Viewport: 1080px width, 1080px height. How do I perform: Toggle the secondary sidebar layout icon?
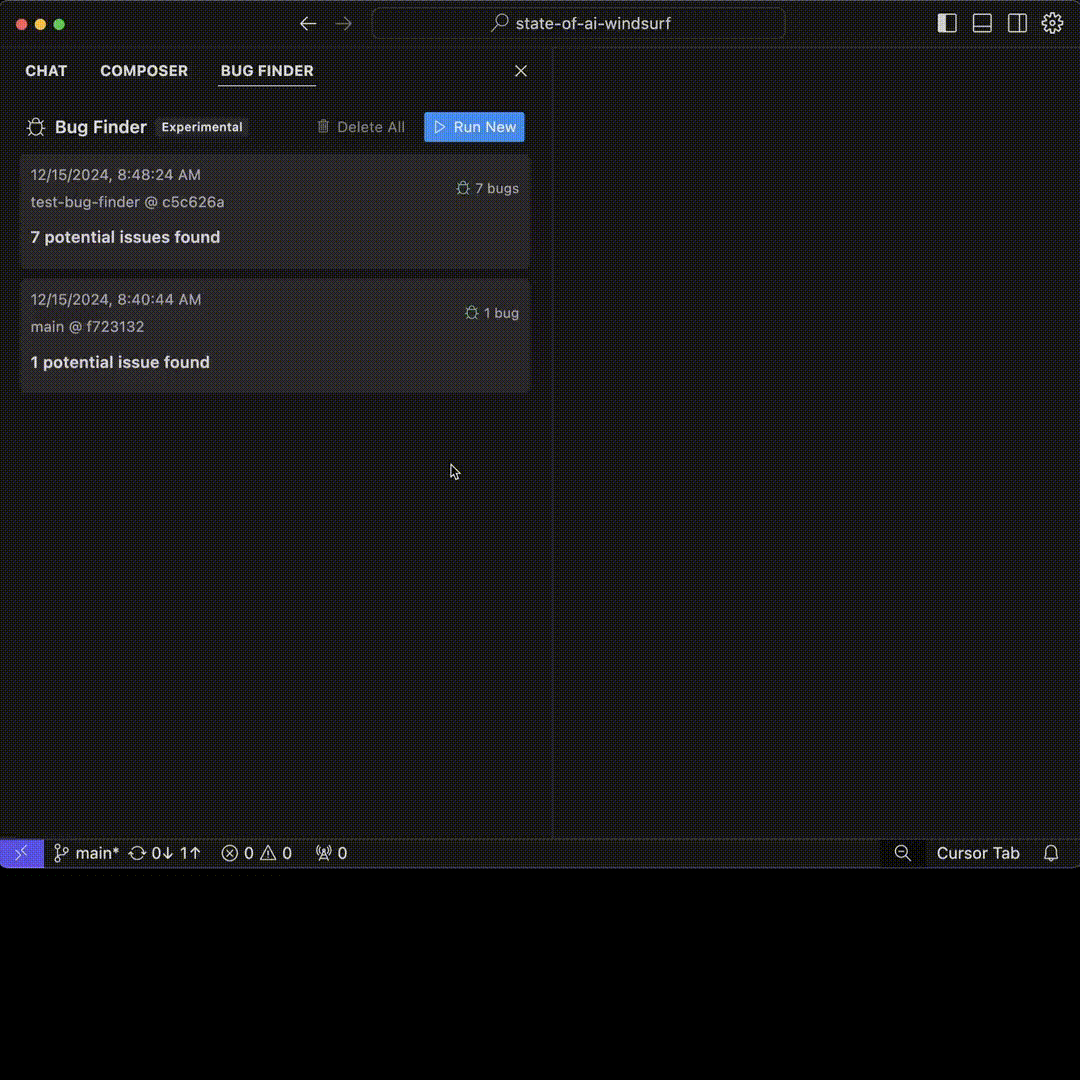(x=1017, y=24)
